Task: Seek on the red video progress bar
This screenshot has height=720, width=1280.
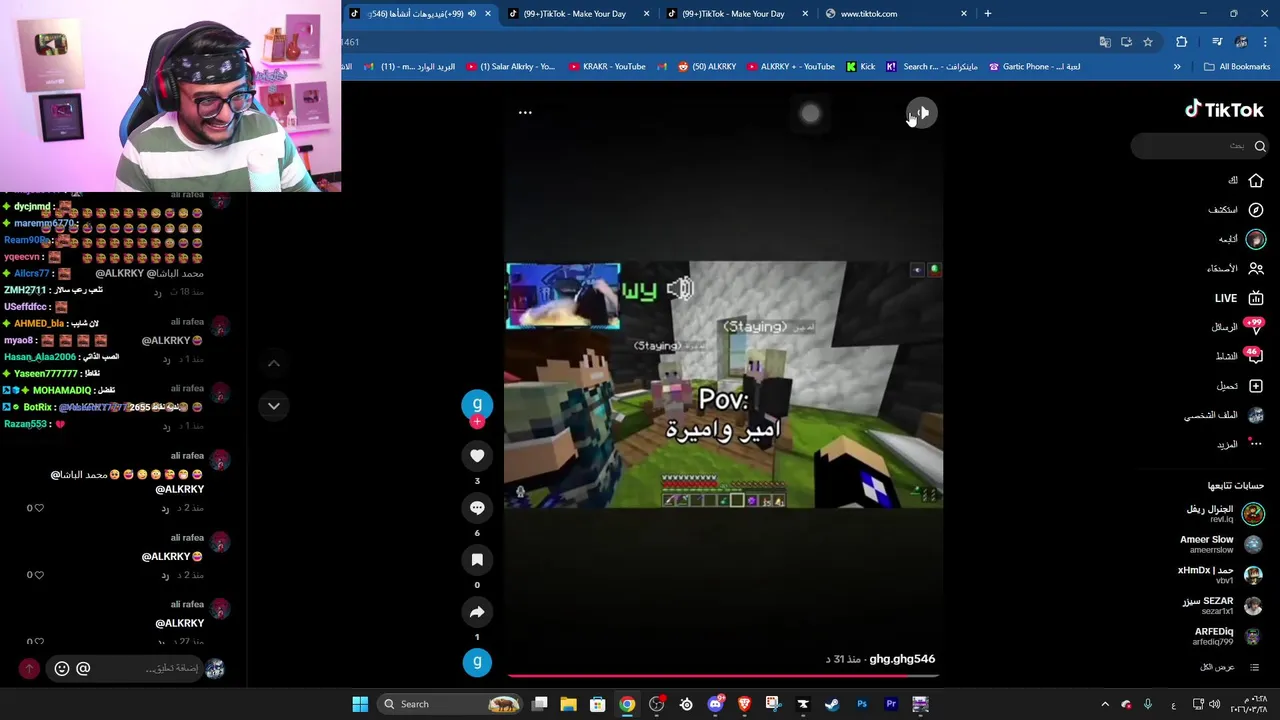Action: pos(723,675)
